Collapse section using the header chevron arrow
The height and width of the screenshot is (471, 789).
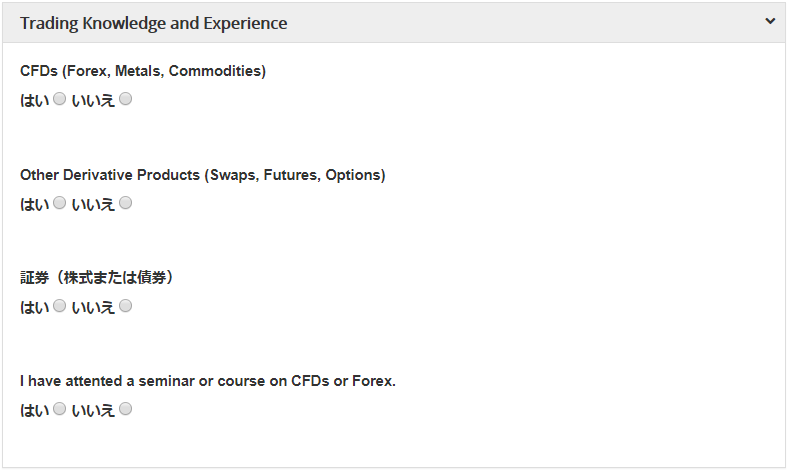click(x=770, y=21)
